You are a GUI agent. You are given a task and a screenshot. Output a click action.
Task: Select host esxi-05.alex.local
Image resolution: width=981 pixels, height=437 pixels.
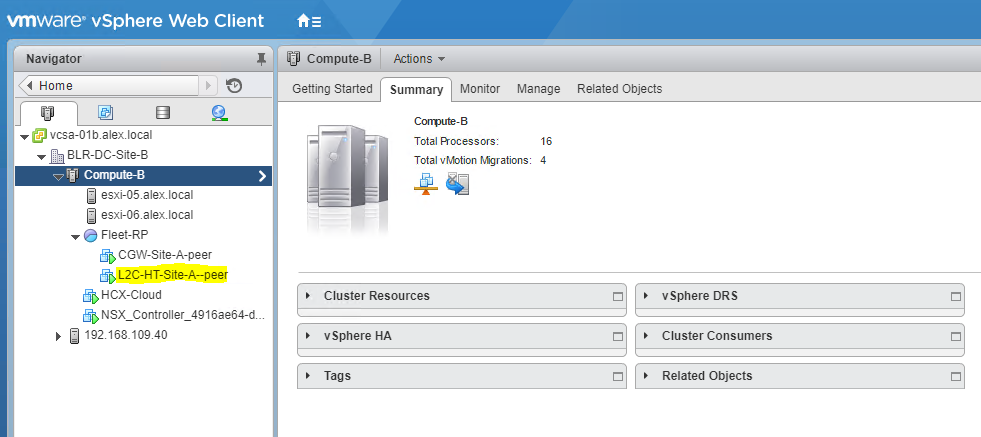[x=146, y=195]
